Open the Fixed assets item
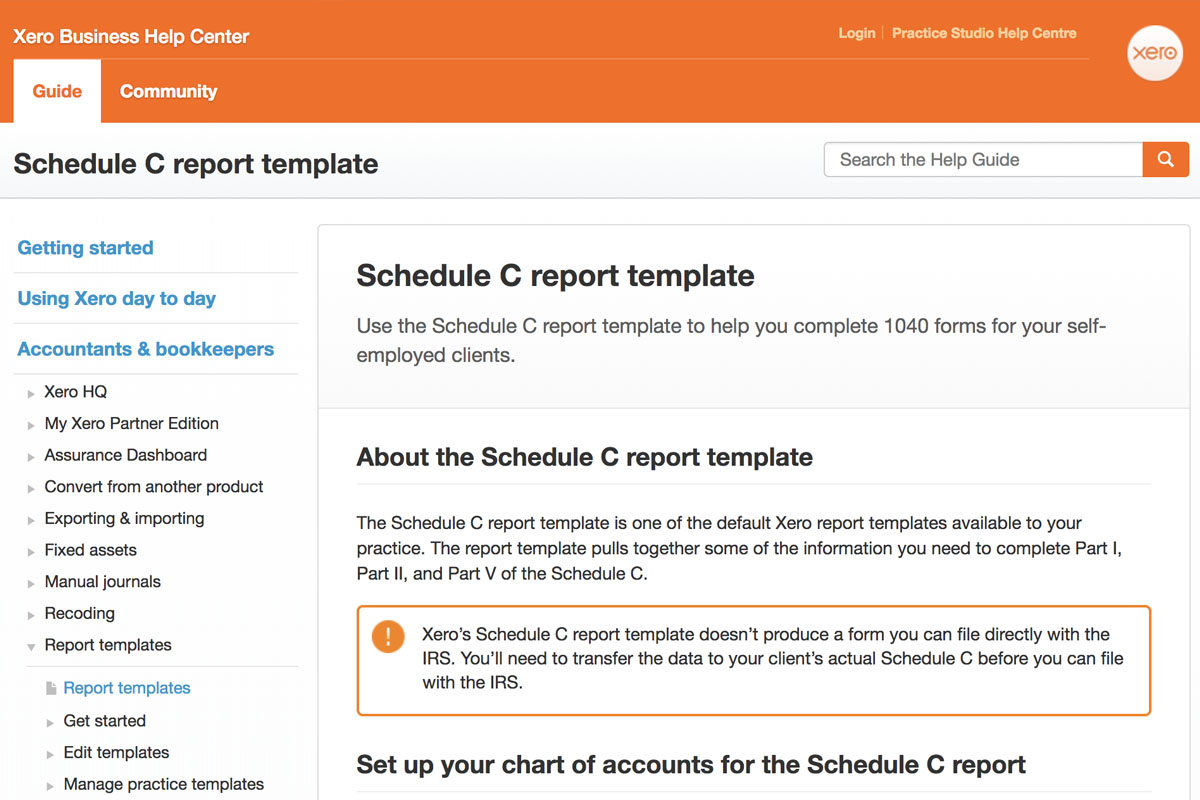Screen dimensions: 1200x800 click(90, 550)
